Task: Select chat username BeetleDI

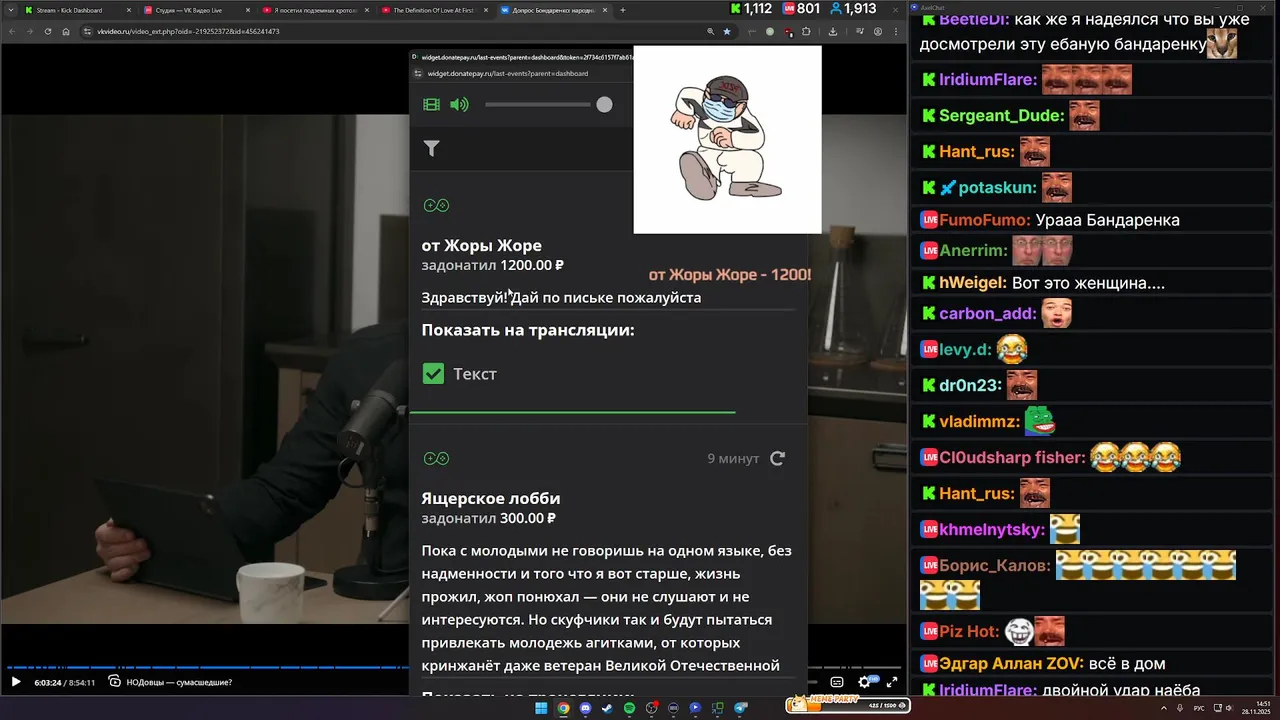Action: point(974,19)
